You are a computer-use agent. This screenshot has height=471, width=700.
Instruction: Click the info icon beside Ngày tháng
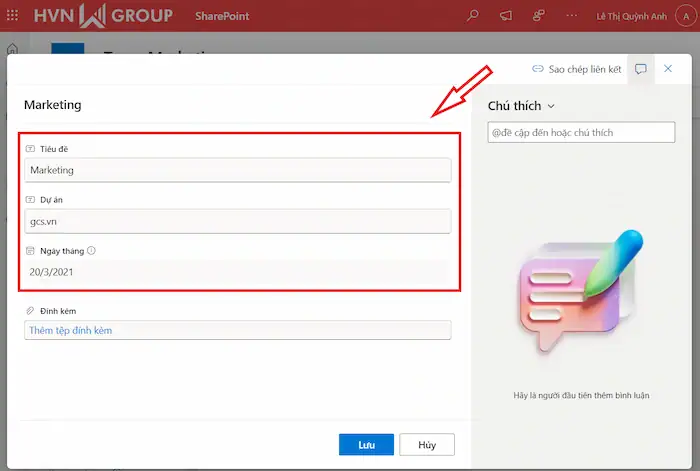pyautogui.click(x=91, y=251)
